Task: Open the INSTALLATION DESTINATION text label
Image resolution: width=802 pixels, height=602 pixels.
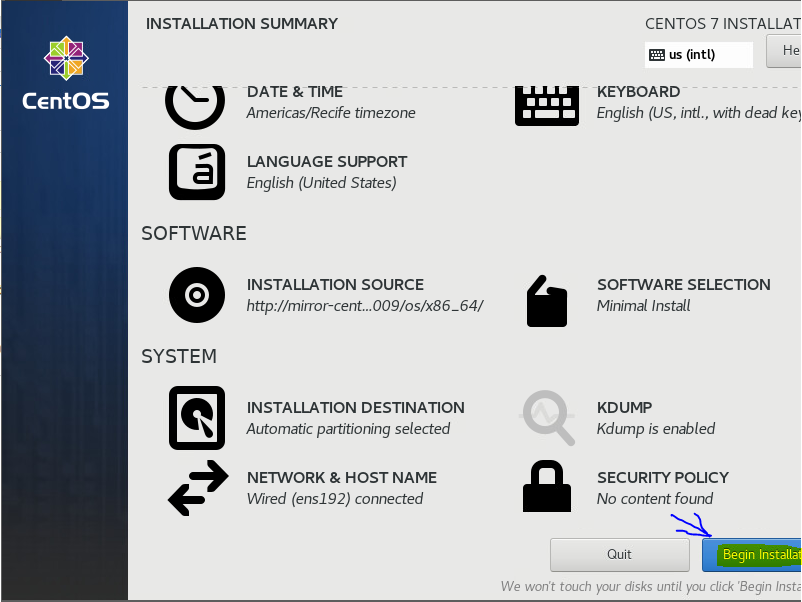Action: 355,407
